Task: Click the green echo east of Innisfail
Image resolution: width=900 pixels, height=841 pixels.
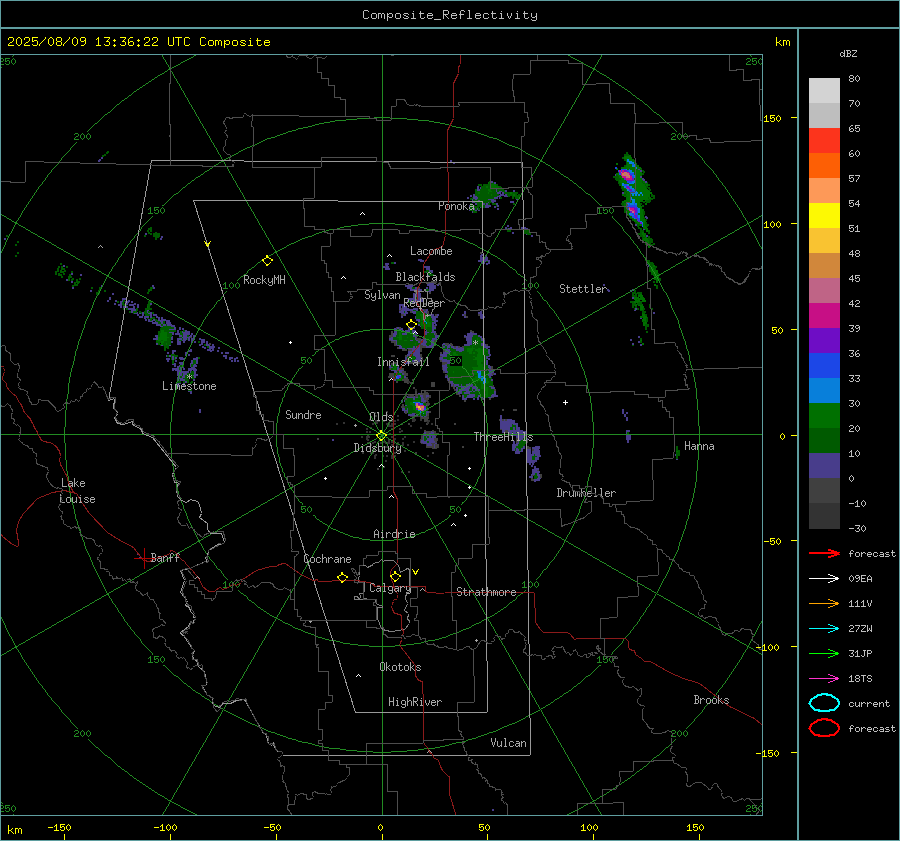Action: pyautogui.click(x=468, y=367)
